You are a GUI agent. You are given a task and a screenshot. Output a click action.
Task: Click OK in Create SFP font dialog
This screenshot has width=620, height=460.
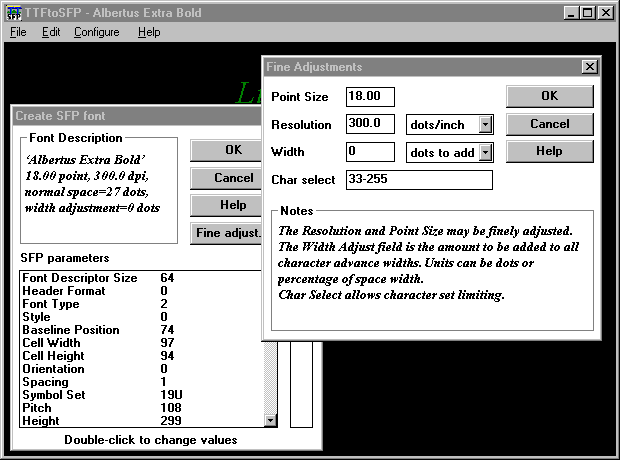click(226, 150)
